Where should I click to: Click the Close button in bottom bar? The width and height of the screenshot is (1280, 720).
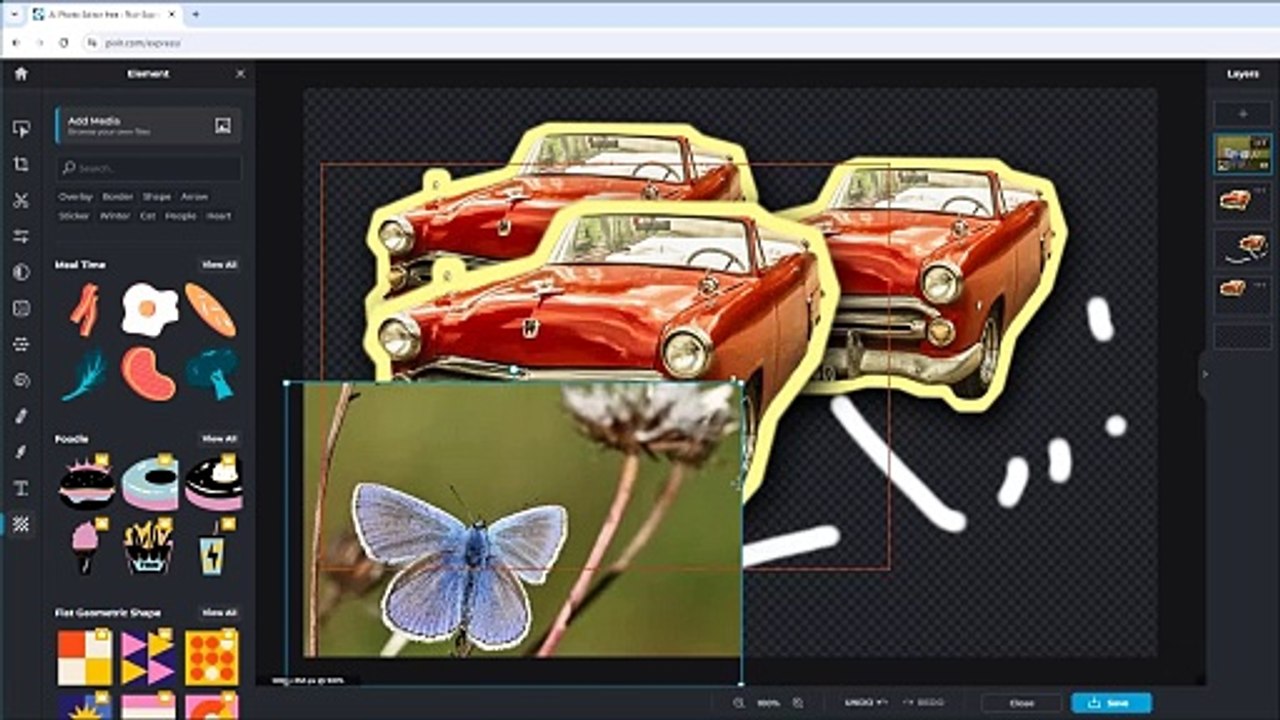coord(1021,703)
